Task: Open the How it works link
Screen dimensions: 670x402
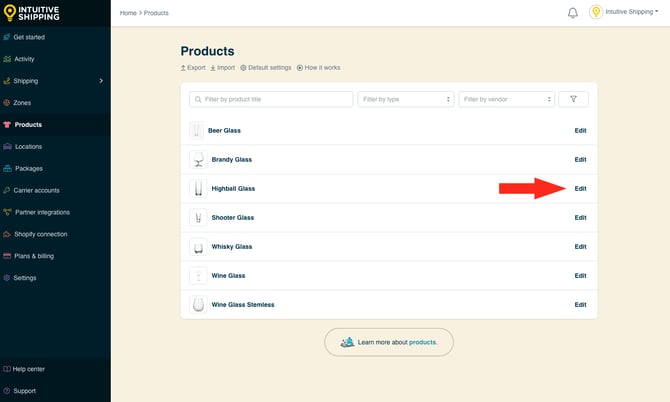Action: (x=318, y=68)
